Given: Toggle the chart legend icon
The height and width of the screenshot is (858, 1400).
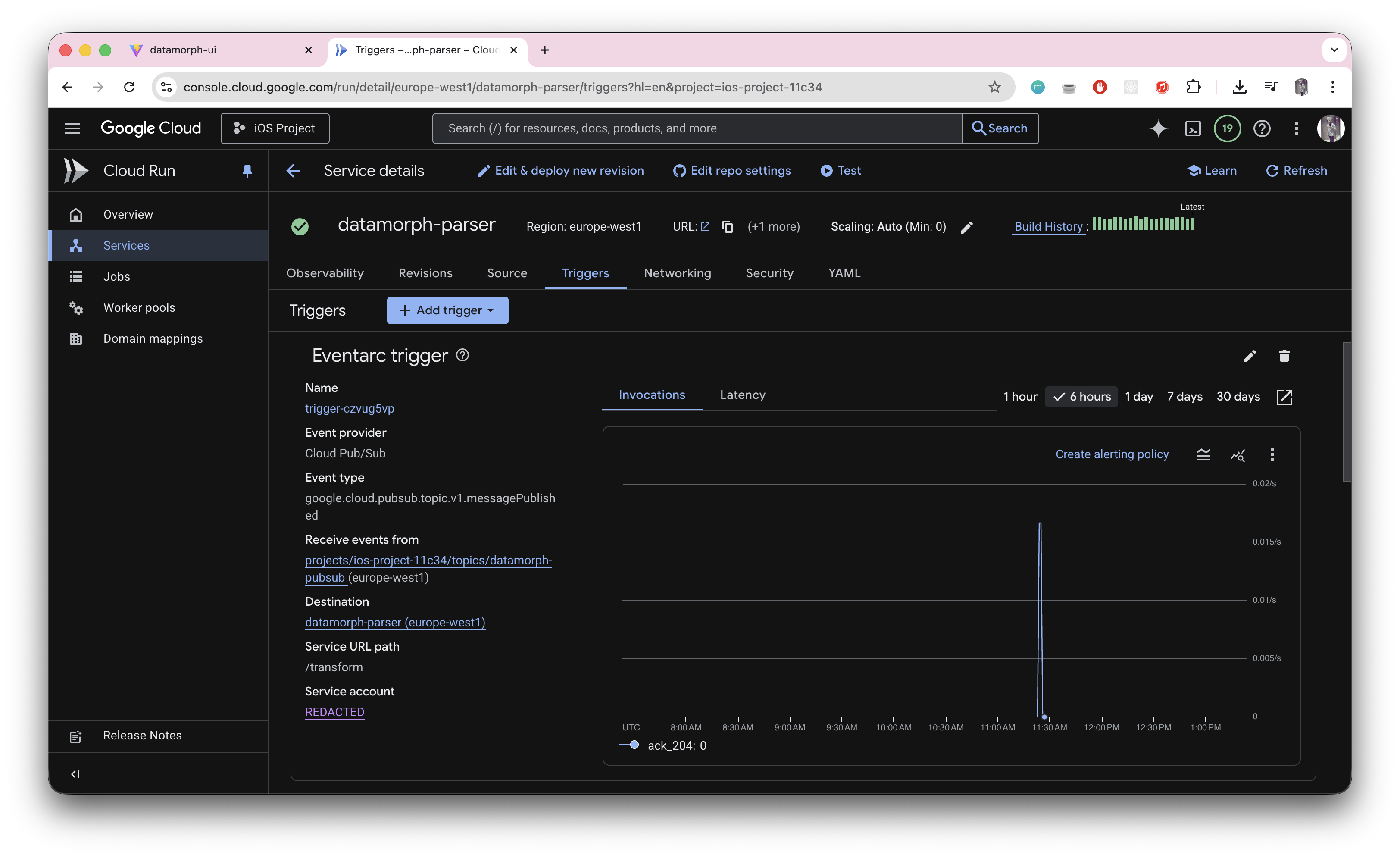Looking at the screenshot, I should [1203, 454].
